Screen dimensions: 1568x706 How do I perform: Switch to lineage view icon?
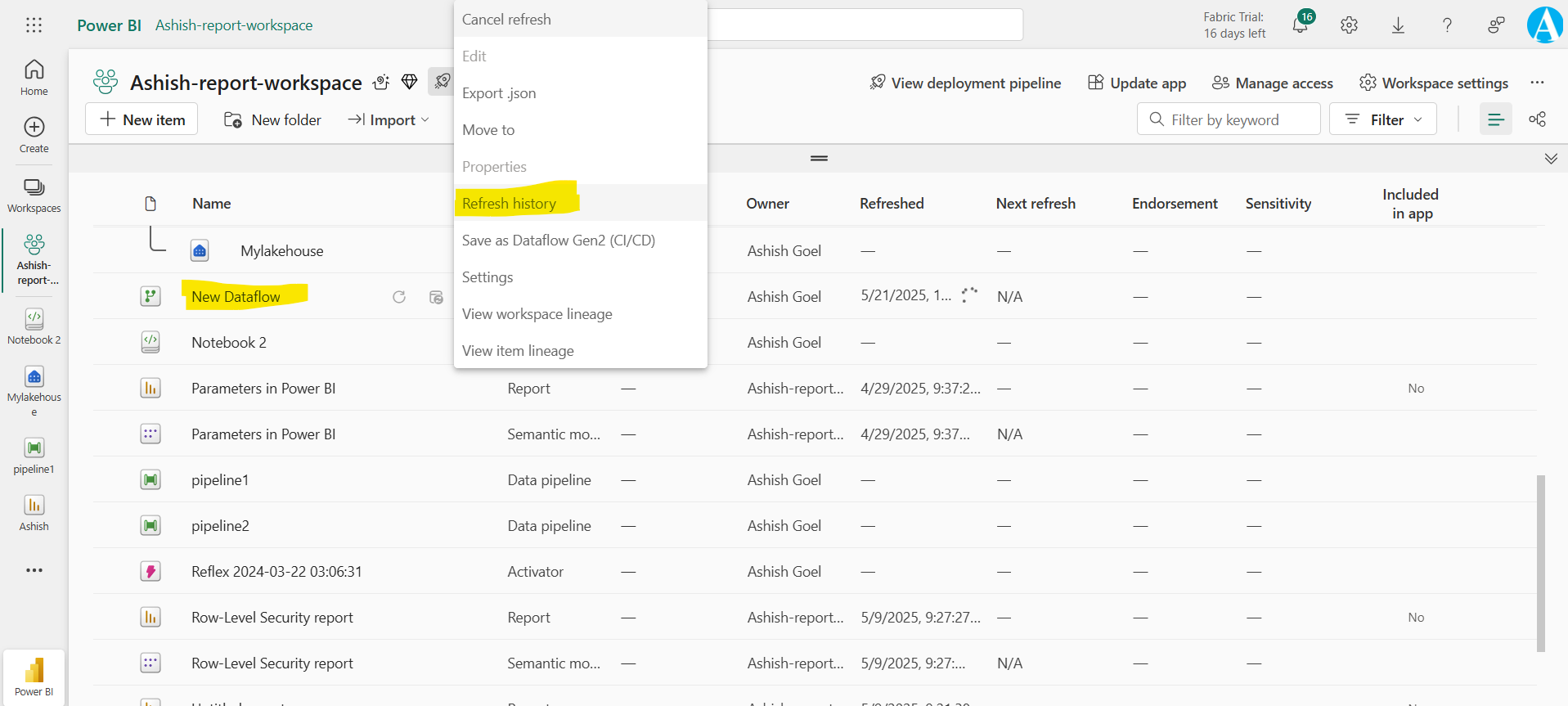[1537, 119]
